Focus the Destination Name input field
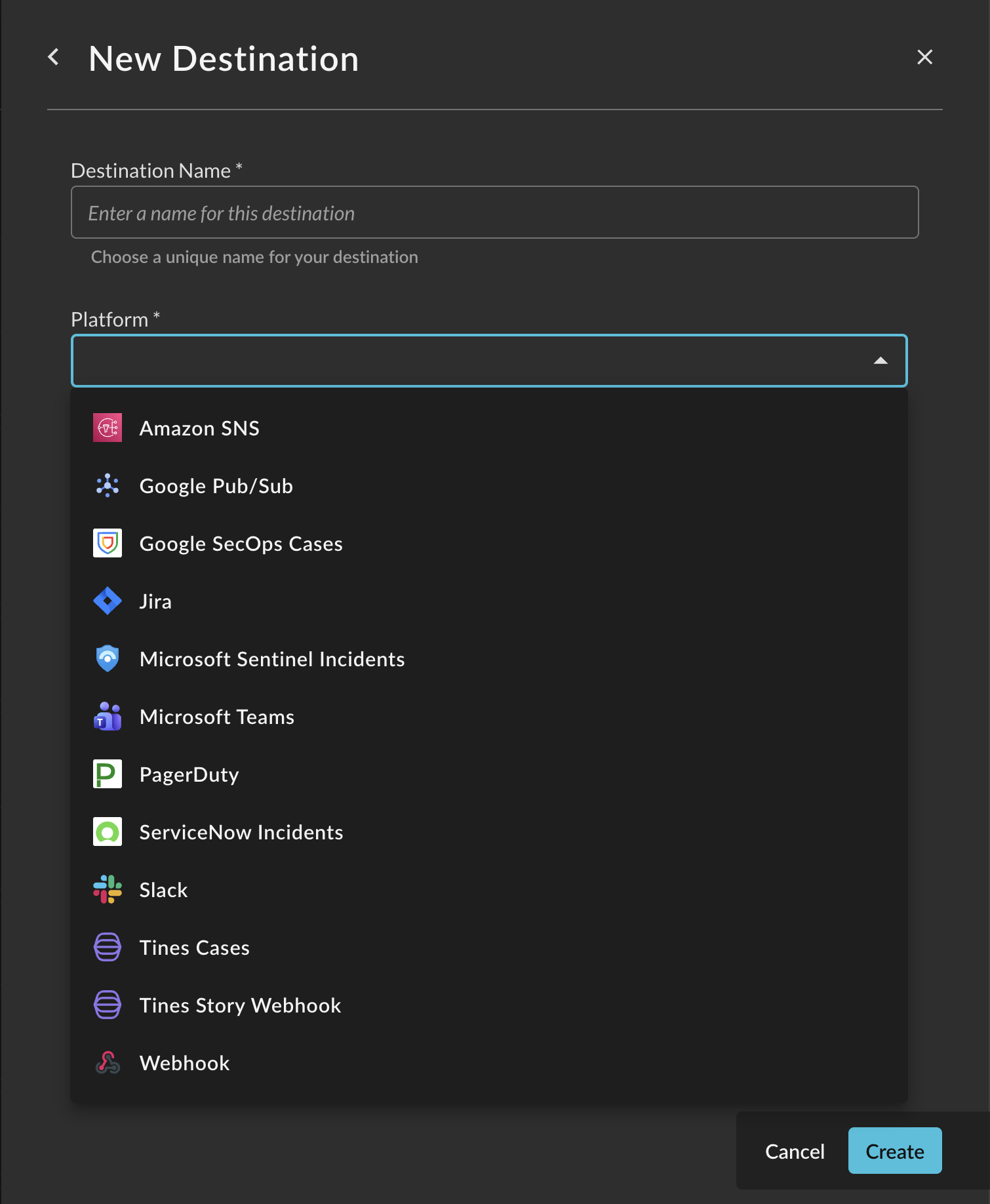The height and width of the screenshot is (1204, 990). coord(495,212)
